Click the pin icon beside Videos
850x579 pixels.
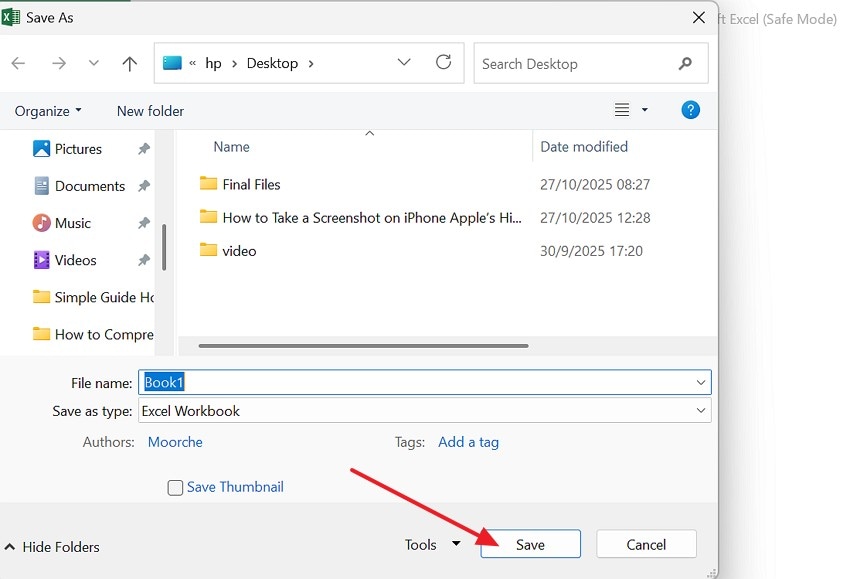[x=144, y=260]
